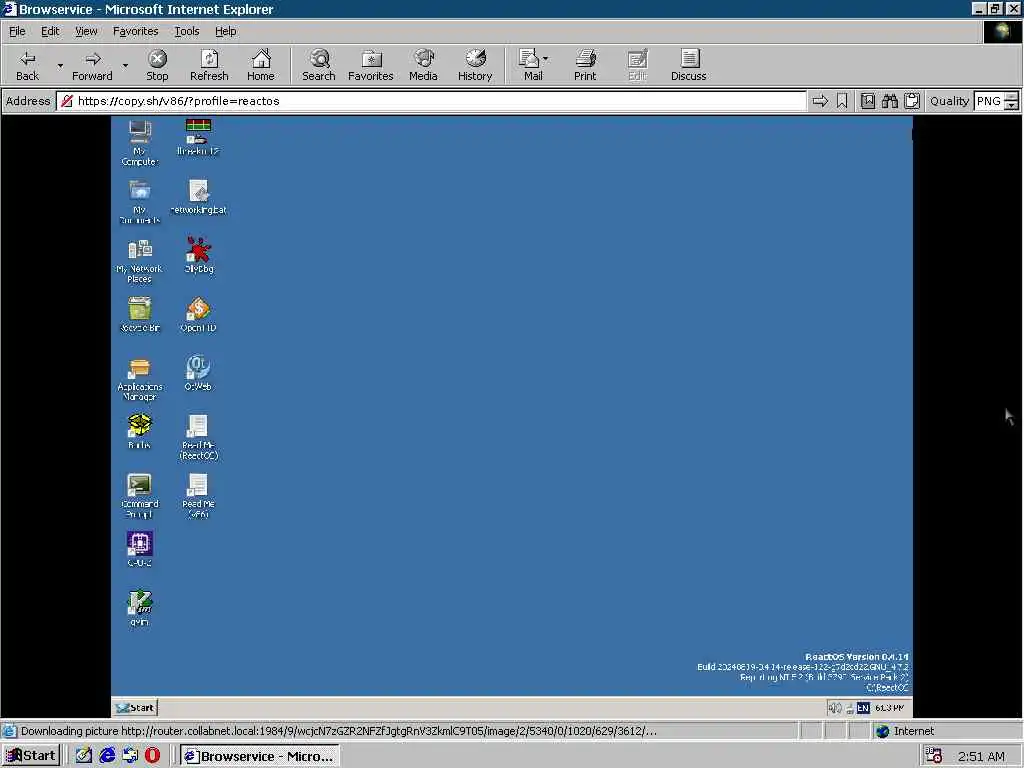The image size is (1024, 768).
Task: Click the EN language indicator in ReactOS tray
Action: [863, 708]
